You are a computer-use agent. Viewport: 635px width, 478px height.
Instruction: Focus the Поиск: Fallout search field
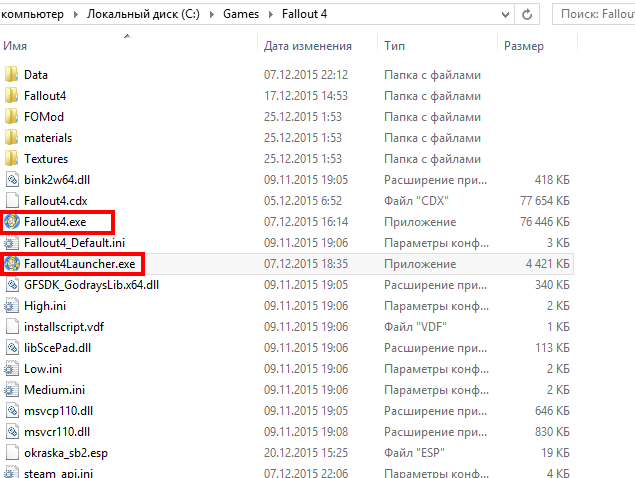594,14
